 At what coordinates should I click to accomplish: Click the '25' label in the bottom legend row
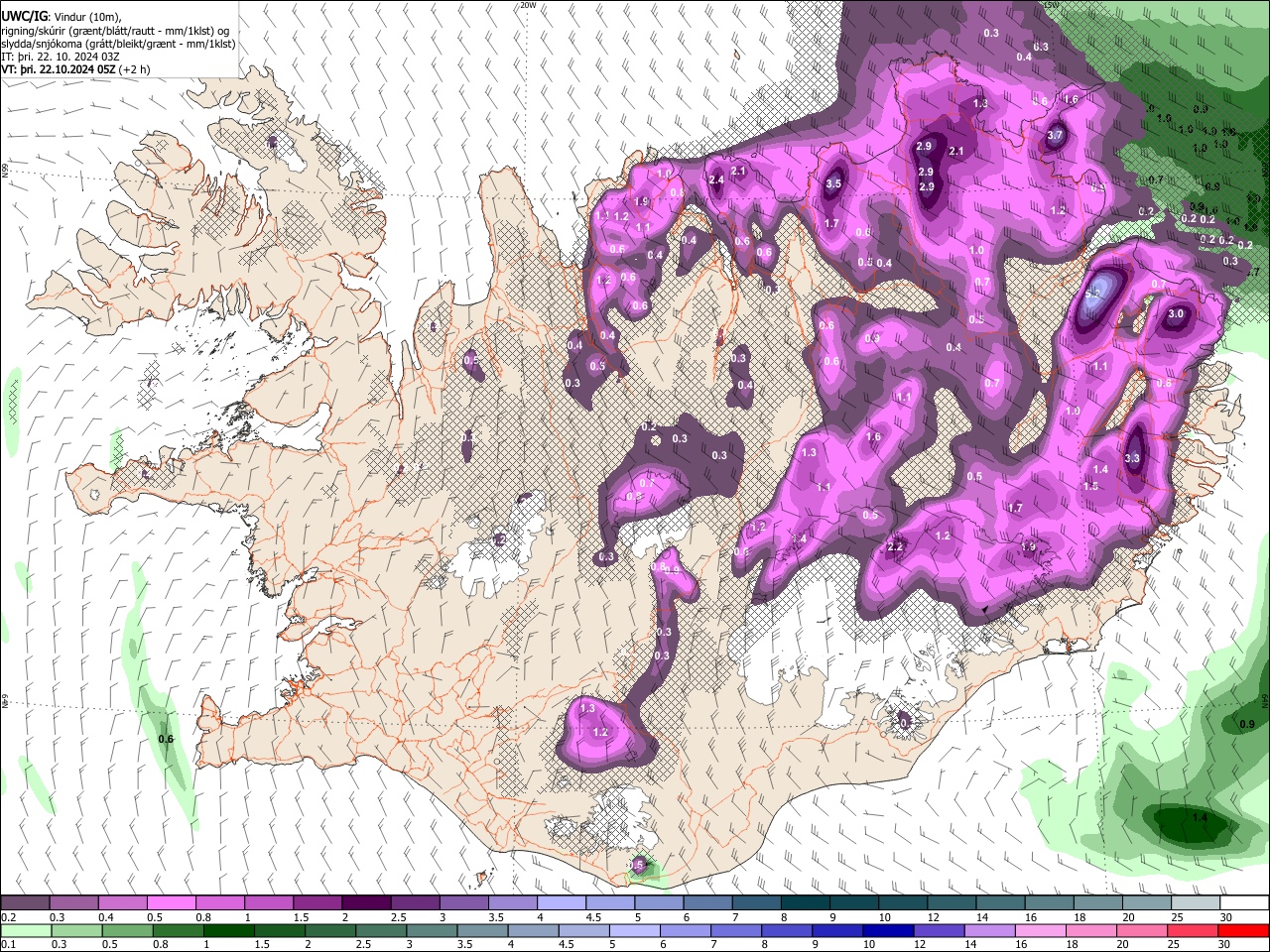[1174, 945]
